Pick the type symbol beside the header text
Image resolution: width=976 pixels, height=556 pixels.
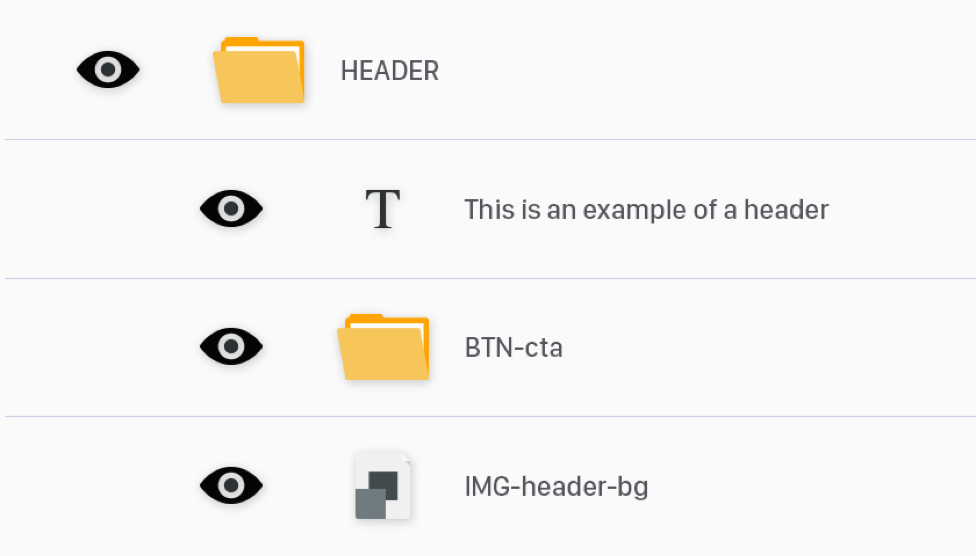coord(382,209)
